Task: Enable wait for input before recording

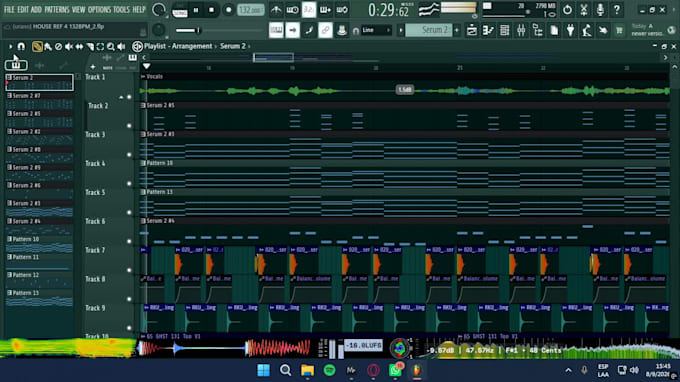Action: (x=292, y=10)
